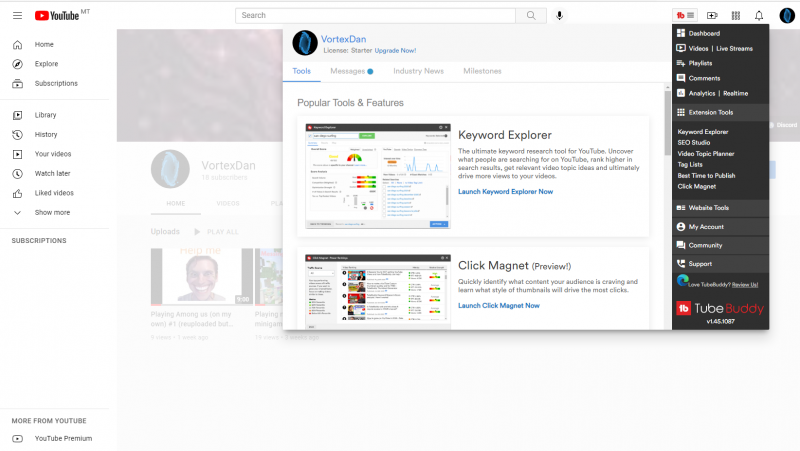Click the voice search microphone icon
The height and width of the screenshot is (451, 800).
point(559,15)
